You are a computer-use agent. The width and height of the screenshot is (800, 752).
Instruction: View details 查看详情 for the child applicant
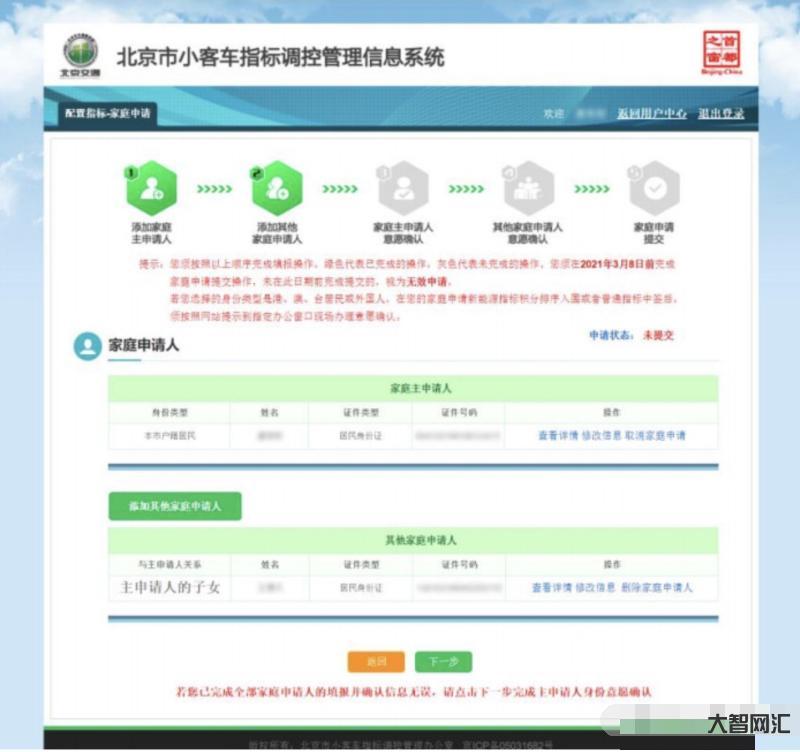(551, 588)
